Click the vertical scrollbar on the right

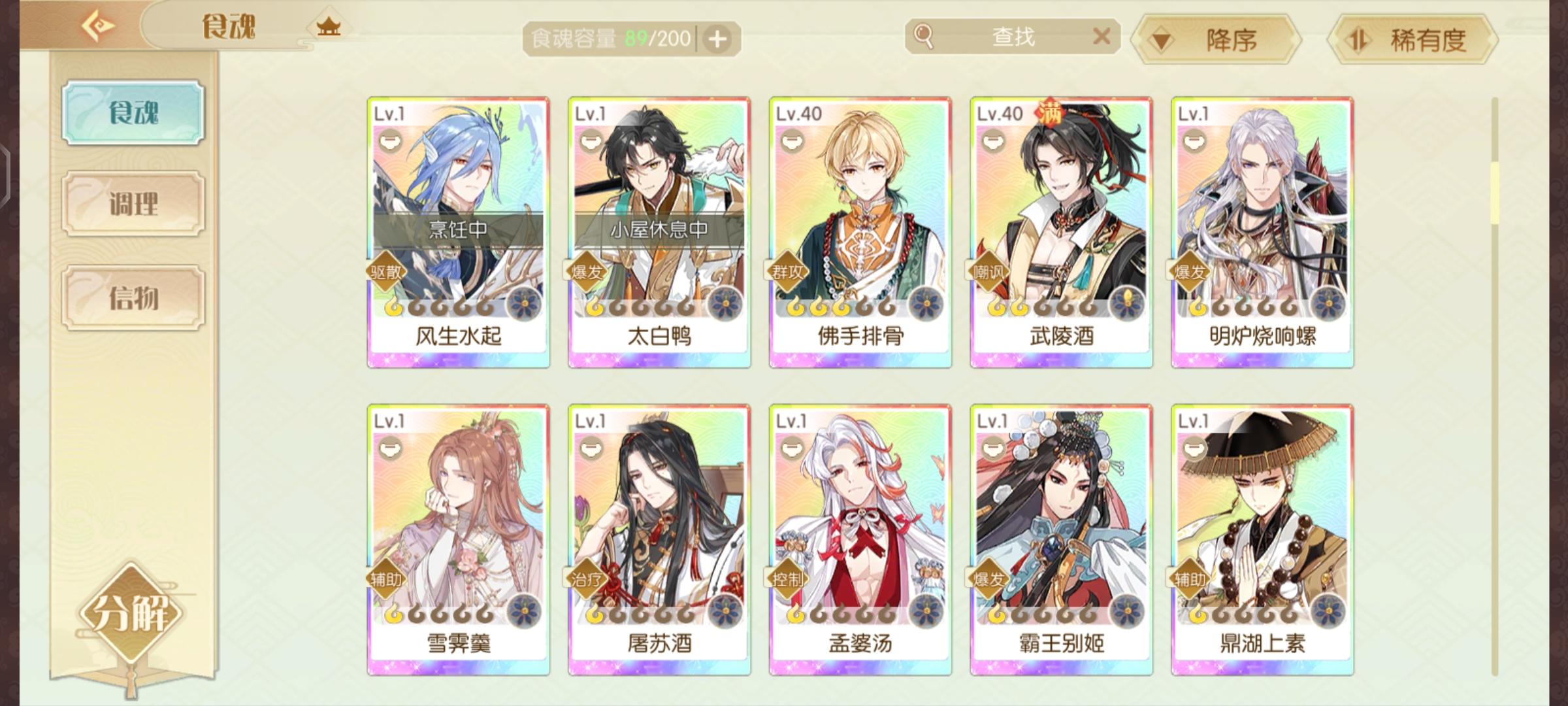pyautogui.click(x=1494, y=386)
